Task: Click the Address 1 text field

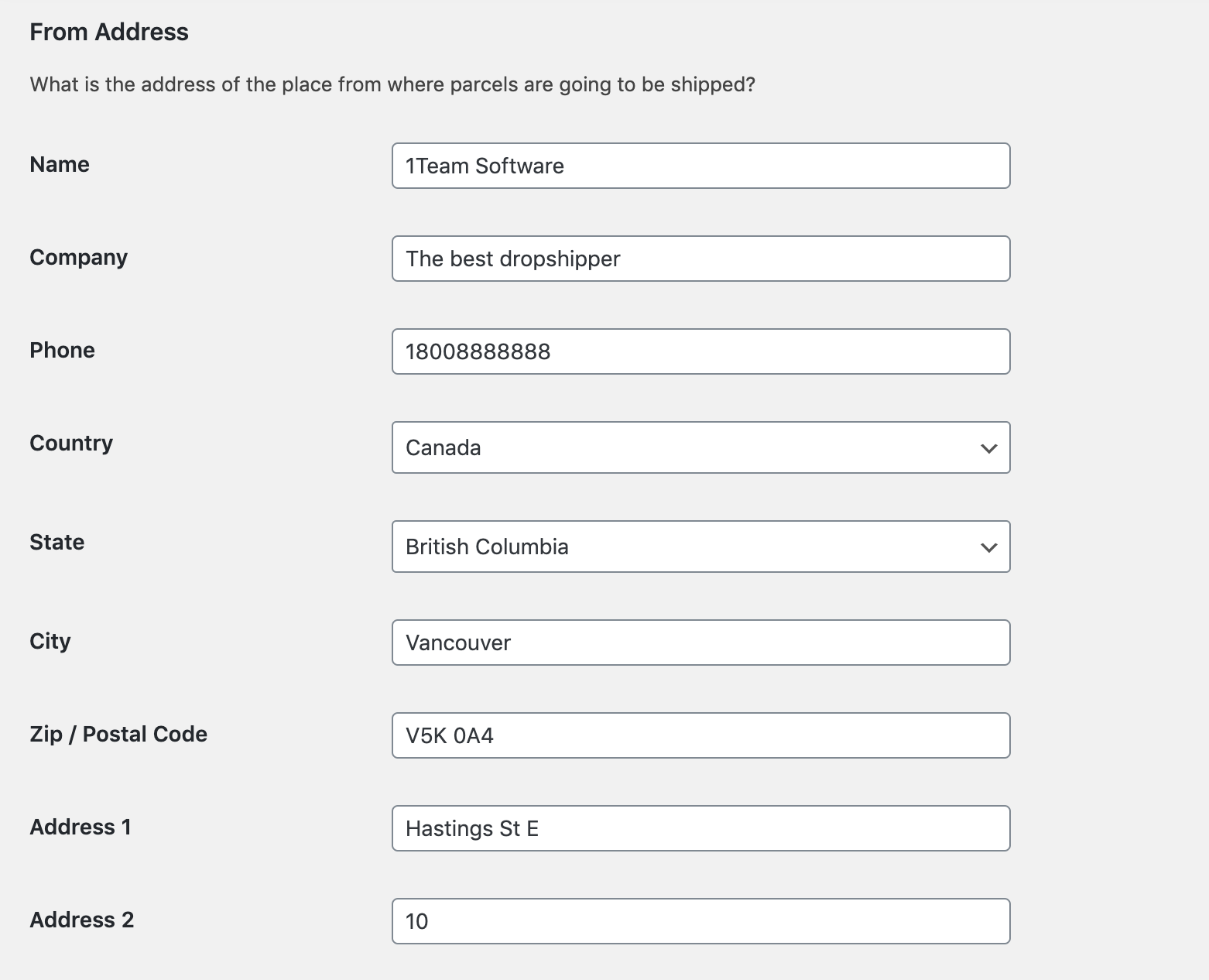Action: click(x=700, y=828)
